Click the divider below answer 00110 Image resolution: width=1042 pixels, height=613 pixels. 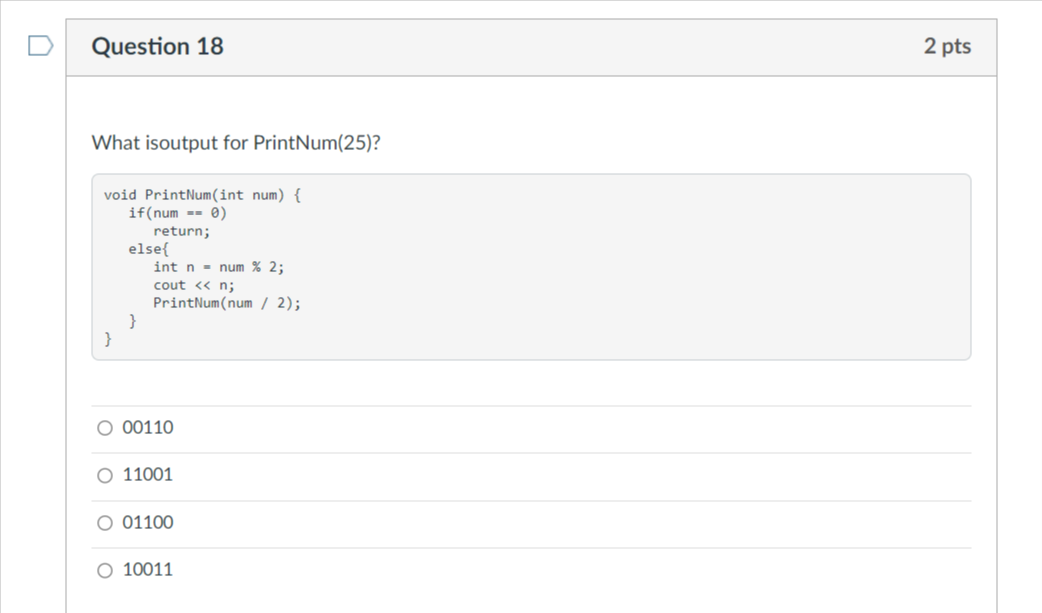[531, 451]
